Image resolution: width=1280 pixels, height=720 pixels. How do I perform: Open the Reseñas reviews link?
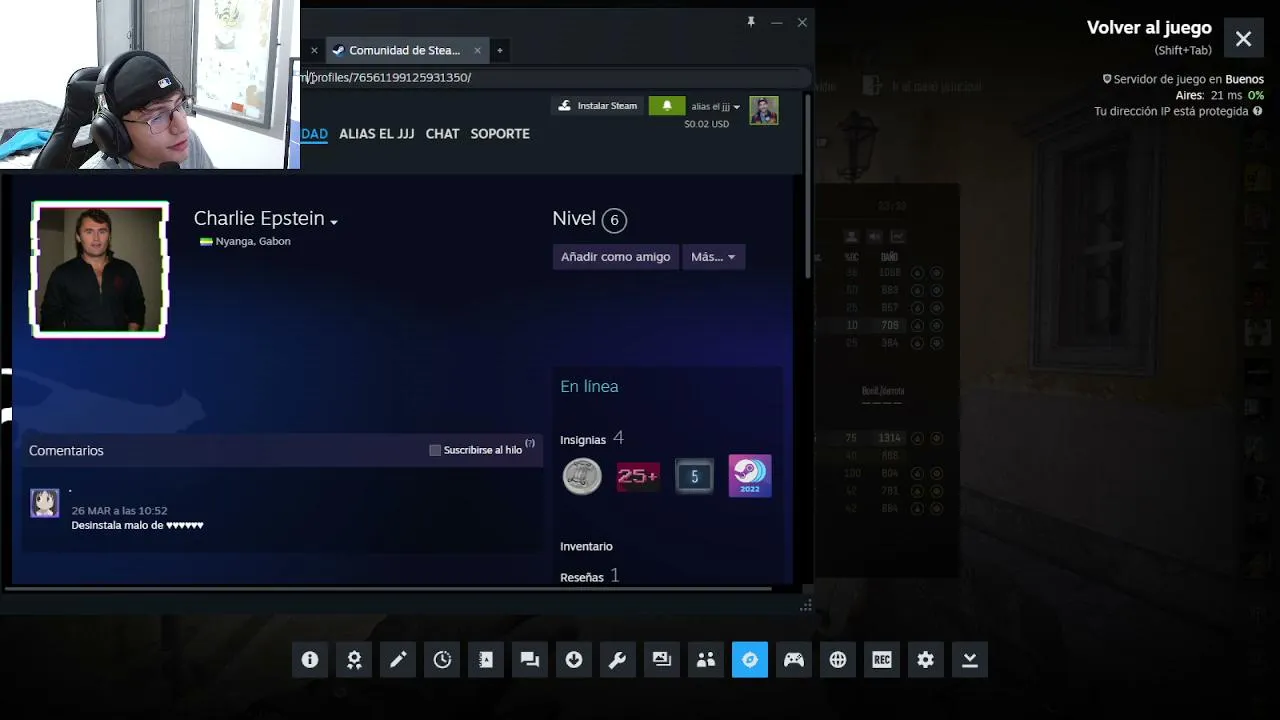(582, 577)
